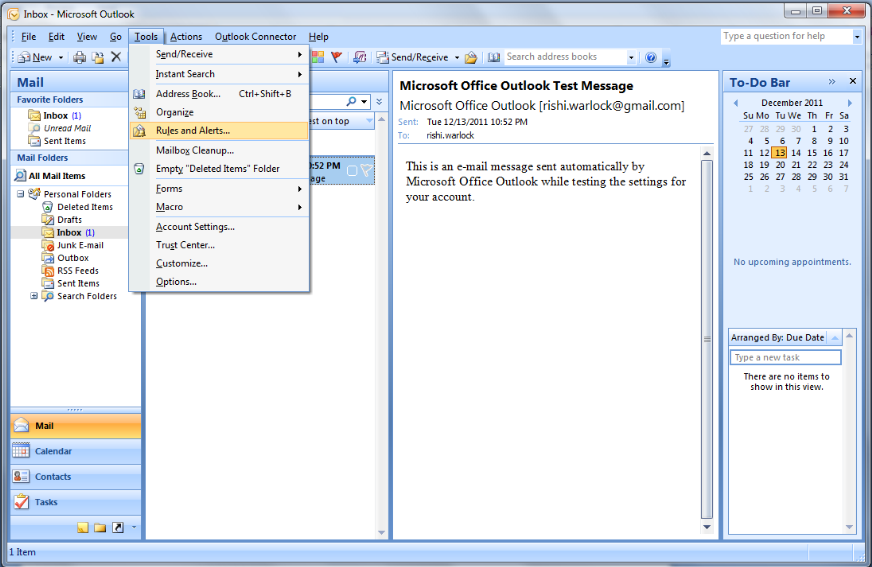Click the Address Book icon in Tools menu
872x567 pixels.
click(x=139, y=94)
